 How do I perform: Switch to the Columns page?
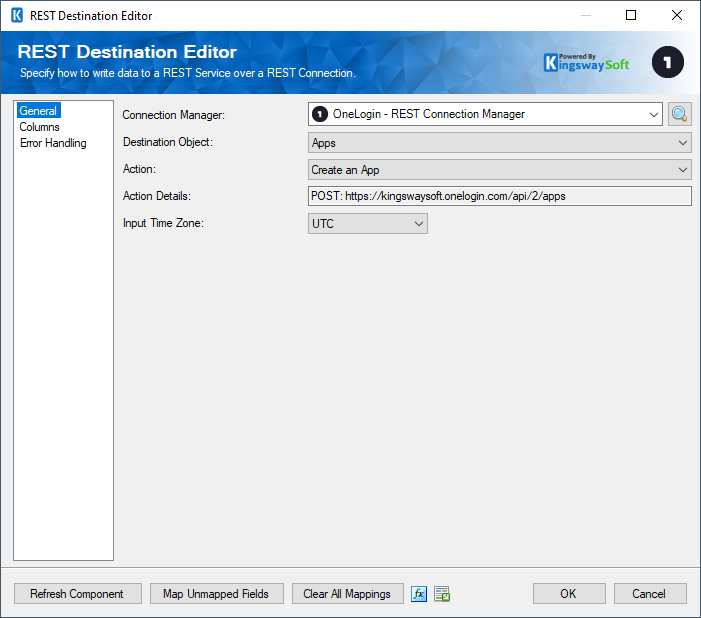(39, 127)
